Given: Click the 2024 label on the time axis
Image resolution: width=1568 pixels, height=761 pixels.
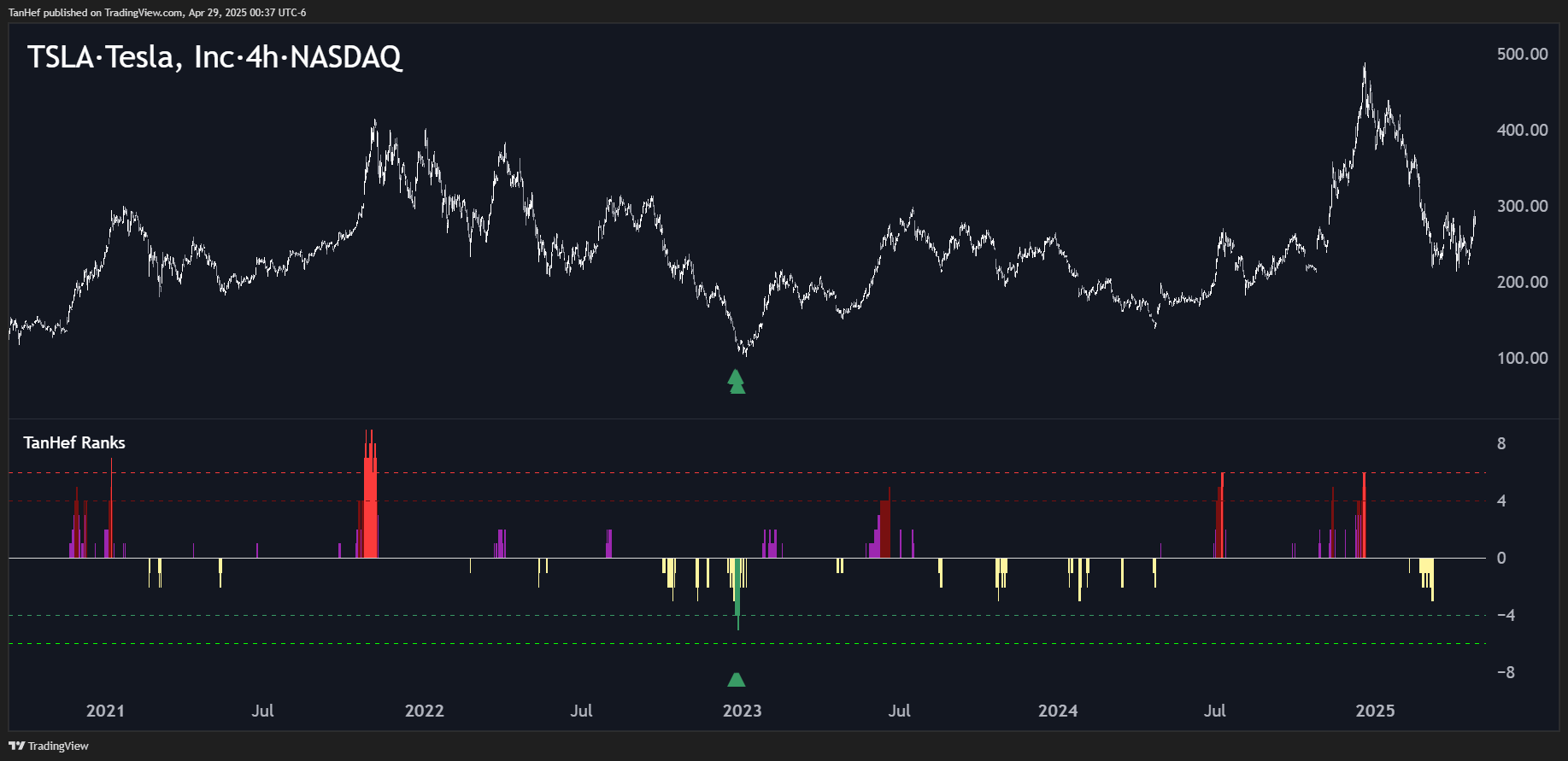Looking at the screenshot, I should pyautogui.click(x=1058, y=711).
